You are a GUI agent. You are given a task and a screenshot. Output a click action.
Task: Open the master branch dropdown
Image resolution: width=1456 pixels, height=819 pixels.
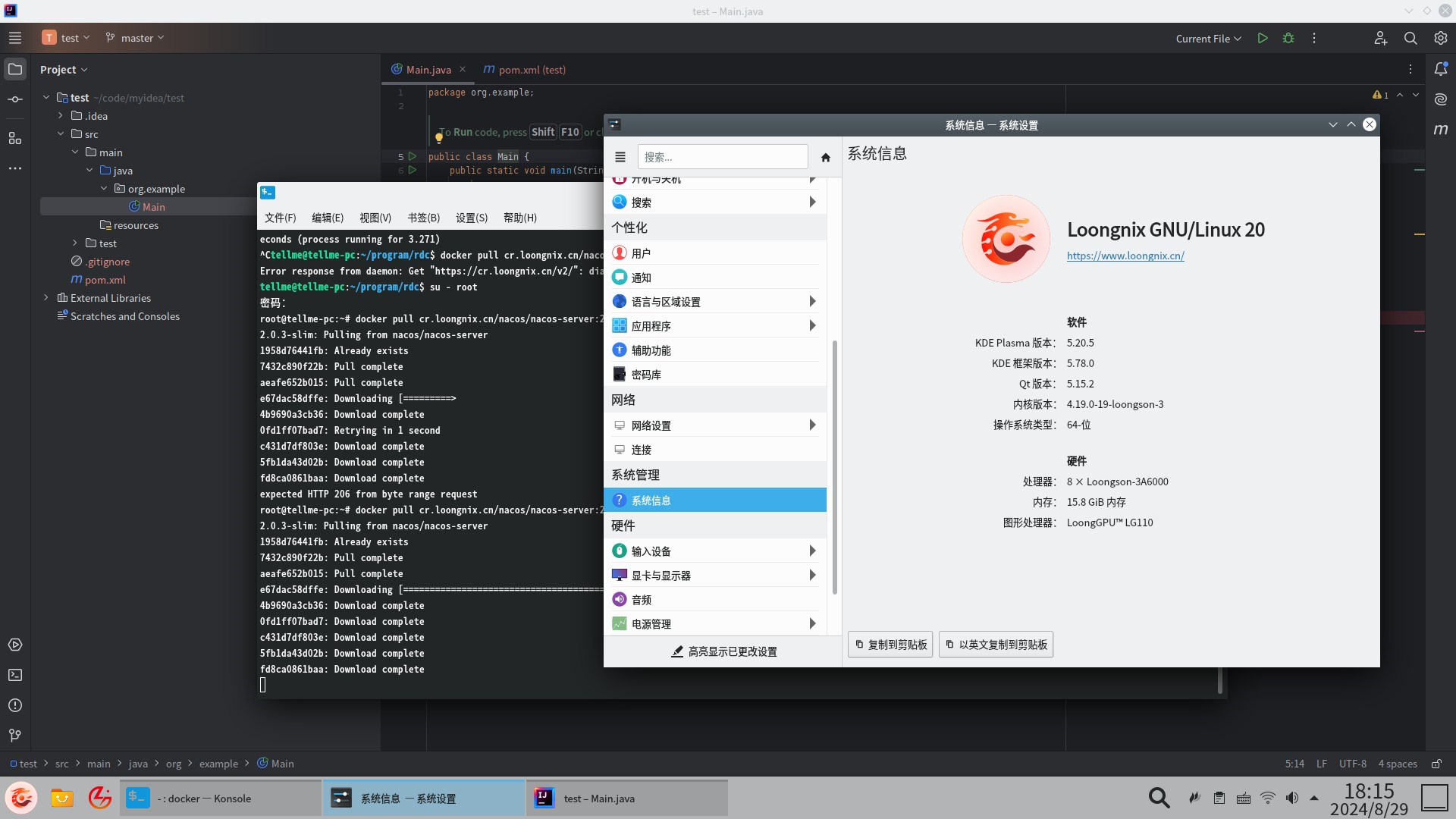tap(135, 38)
